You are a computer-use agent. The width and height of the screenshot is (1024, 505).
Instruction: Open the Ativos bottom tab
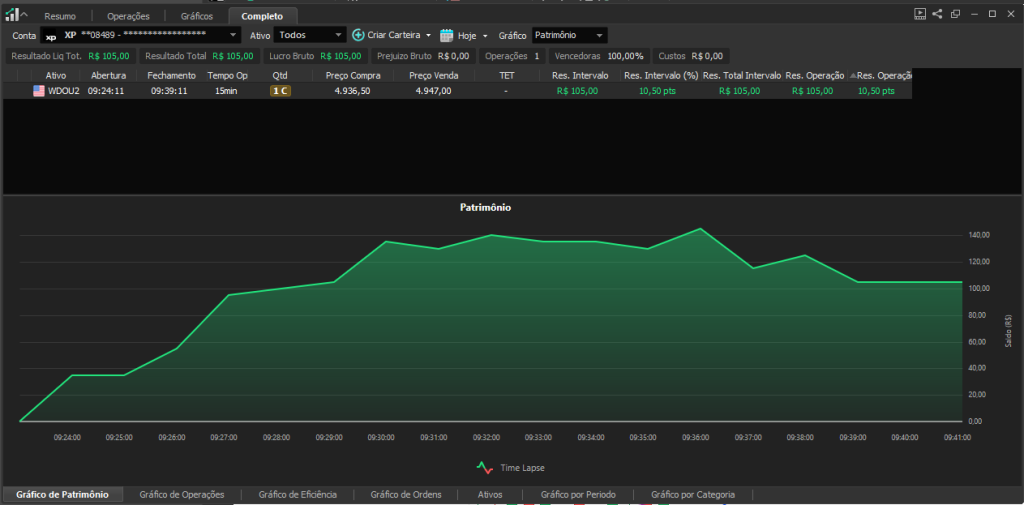(x=490, y=495)
